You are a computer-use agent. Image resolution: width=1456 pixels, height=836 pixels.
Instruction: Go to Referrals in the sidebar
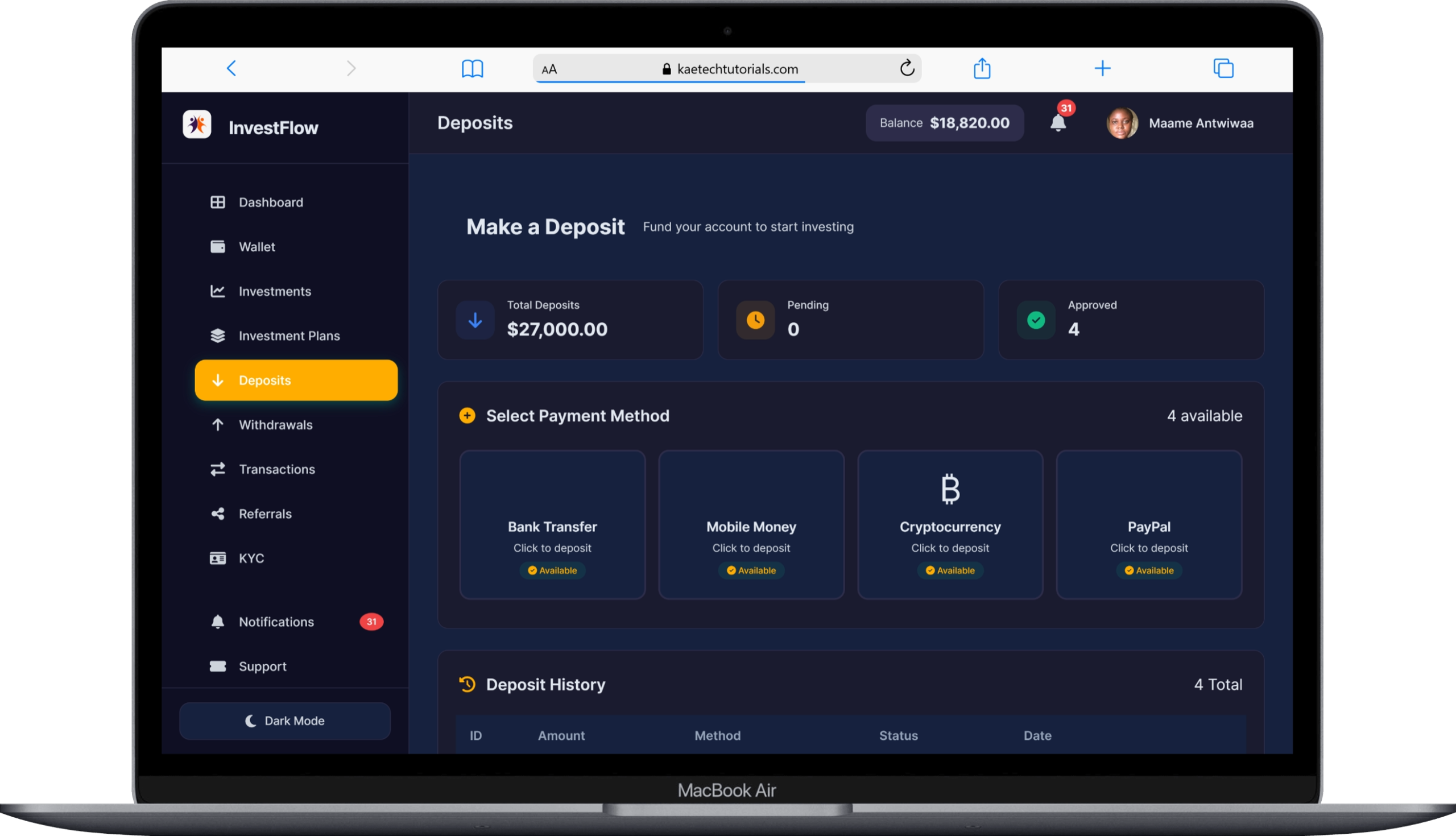point(296,514)
